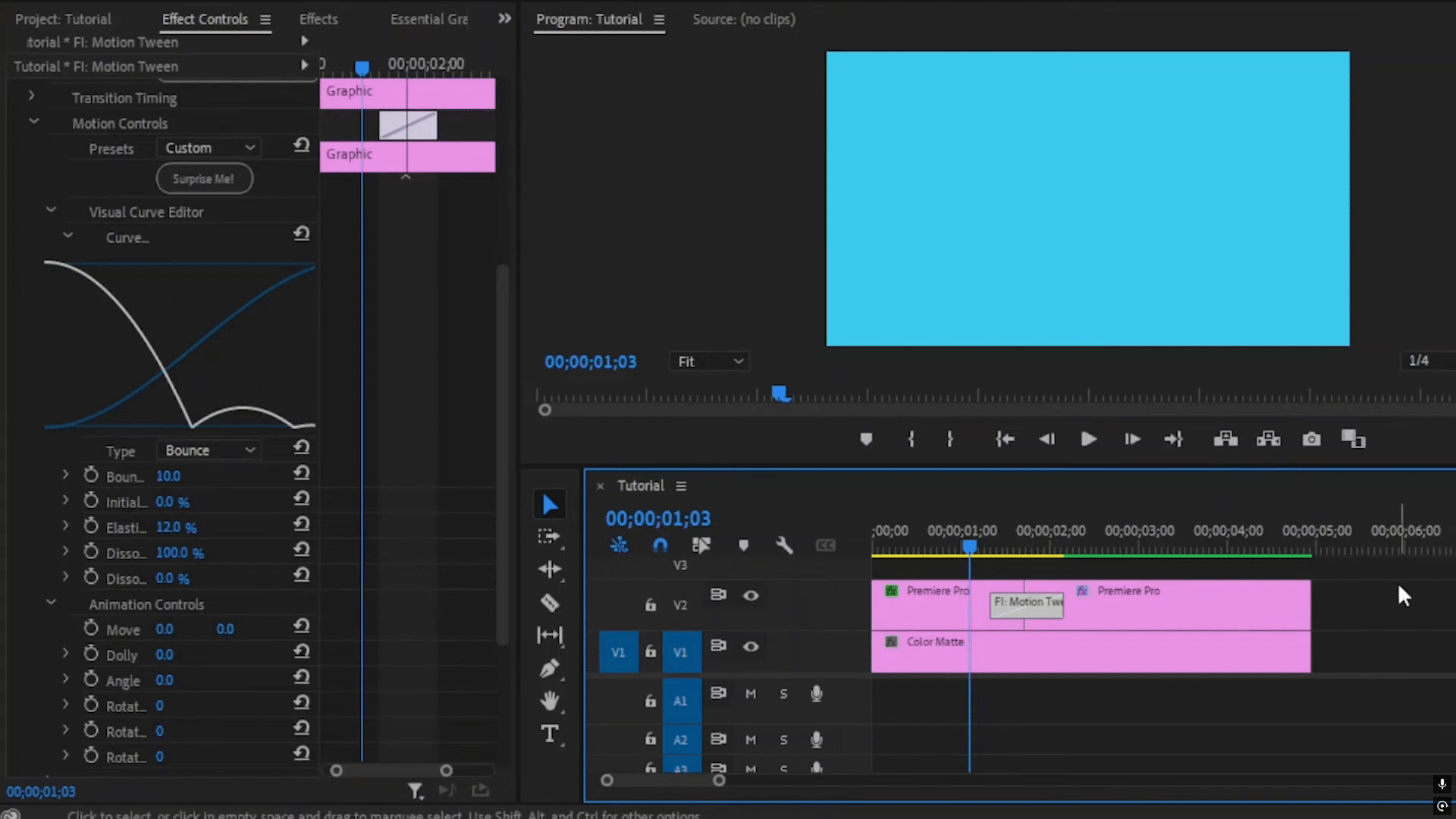The image size is (1456, 819).
Task: Toggle lock on V1 track
Action: coord(650,651)
